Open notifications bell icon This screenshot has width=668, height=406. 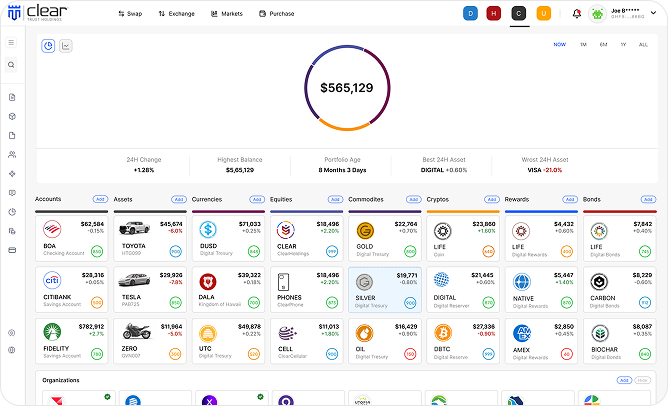coord(576,14)
